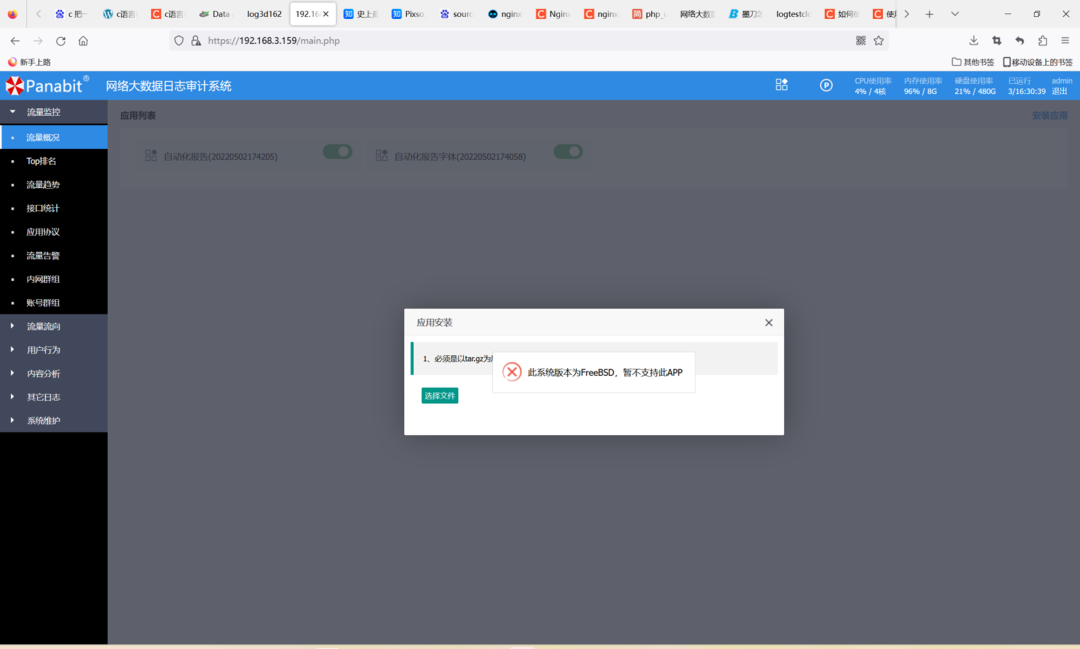Expand the 流量流向 menu section
The image size is (1080, 649).
click(54, 326)
